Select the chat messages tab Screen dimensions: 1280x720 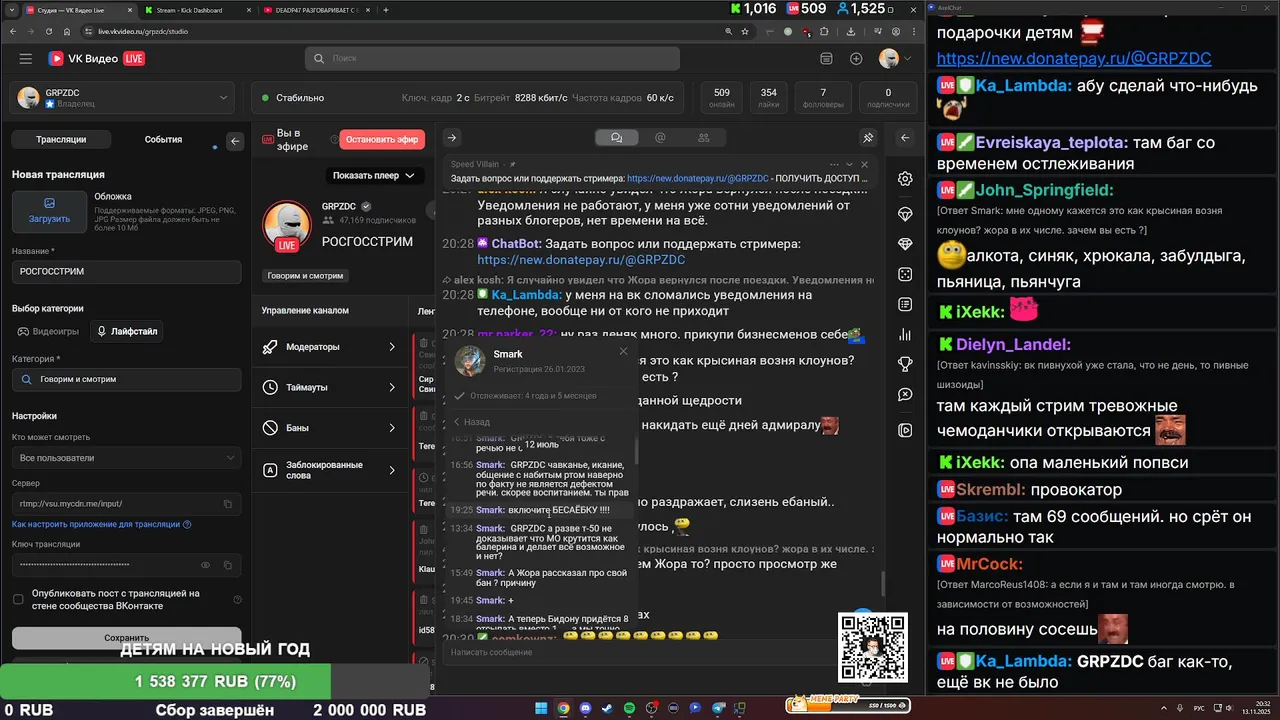(616, 138)
